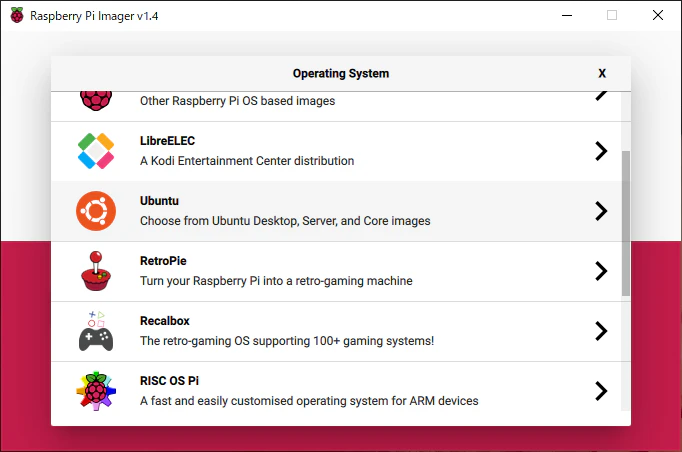682x452 pixels.
Task: Select the RetroPie entry title
Action: pyautogui.click(x=163, y=261)
